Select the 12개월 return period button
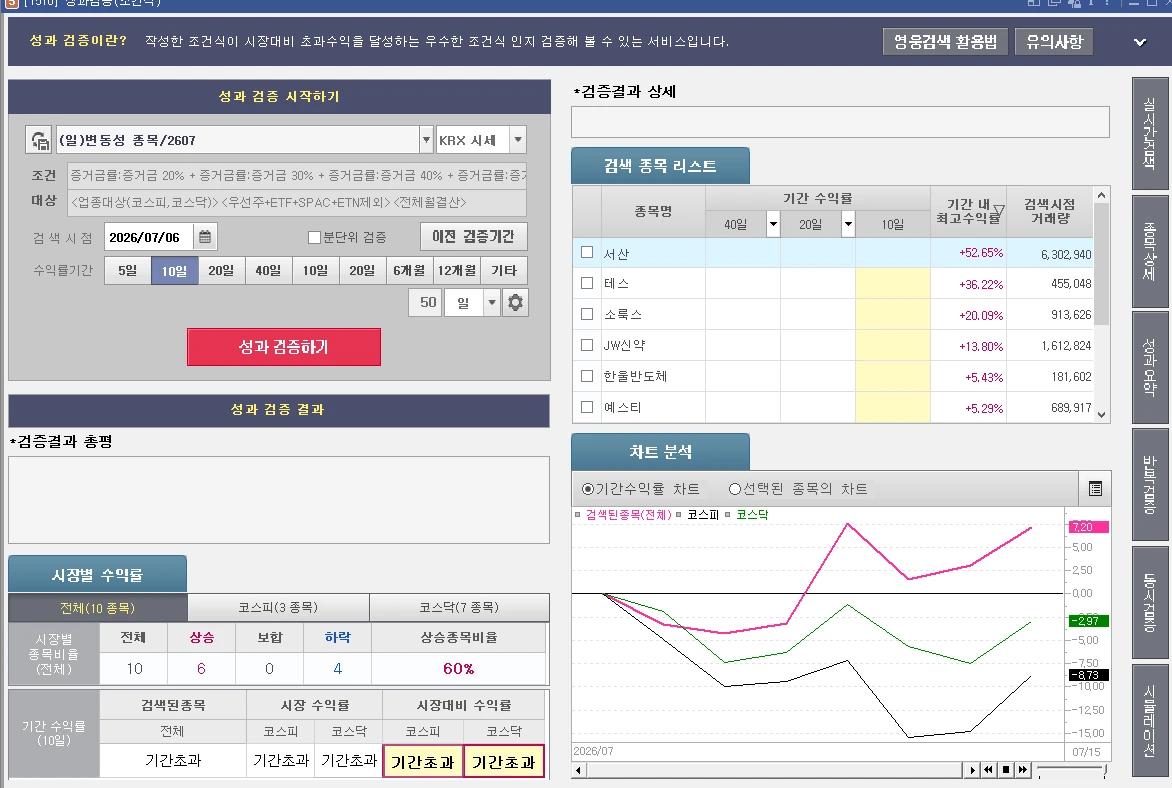This screenshot has width=1172, height=788. [457, 271]
